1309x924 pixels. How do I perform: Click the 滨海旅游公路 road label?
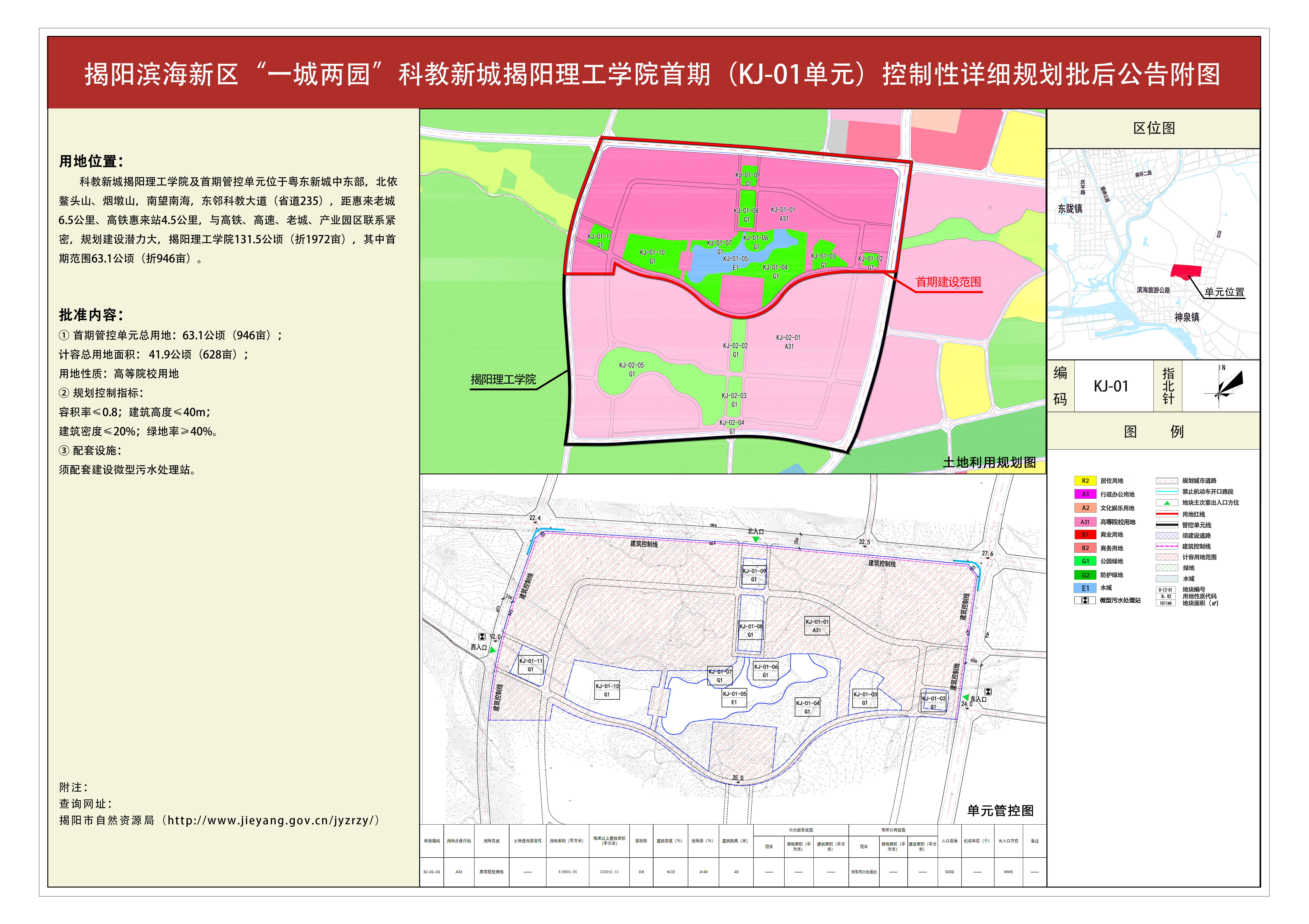point(1153,290)
